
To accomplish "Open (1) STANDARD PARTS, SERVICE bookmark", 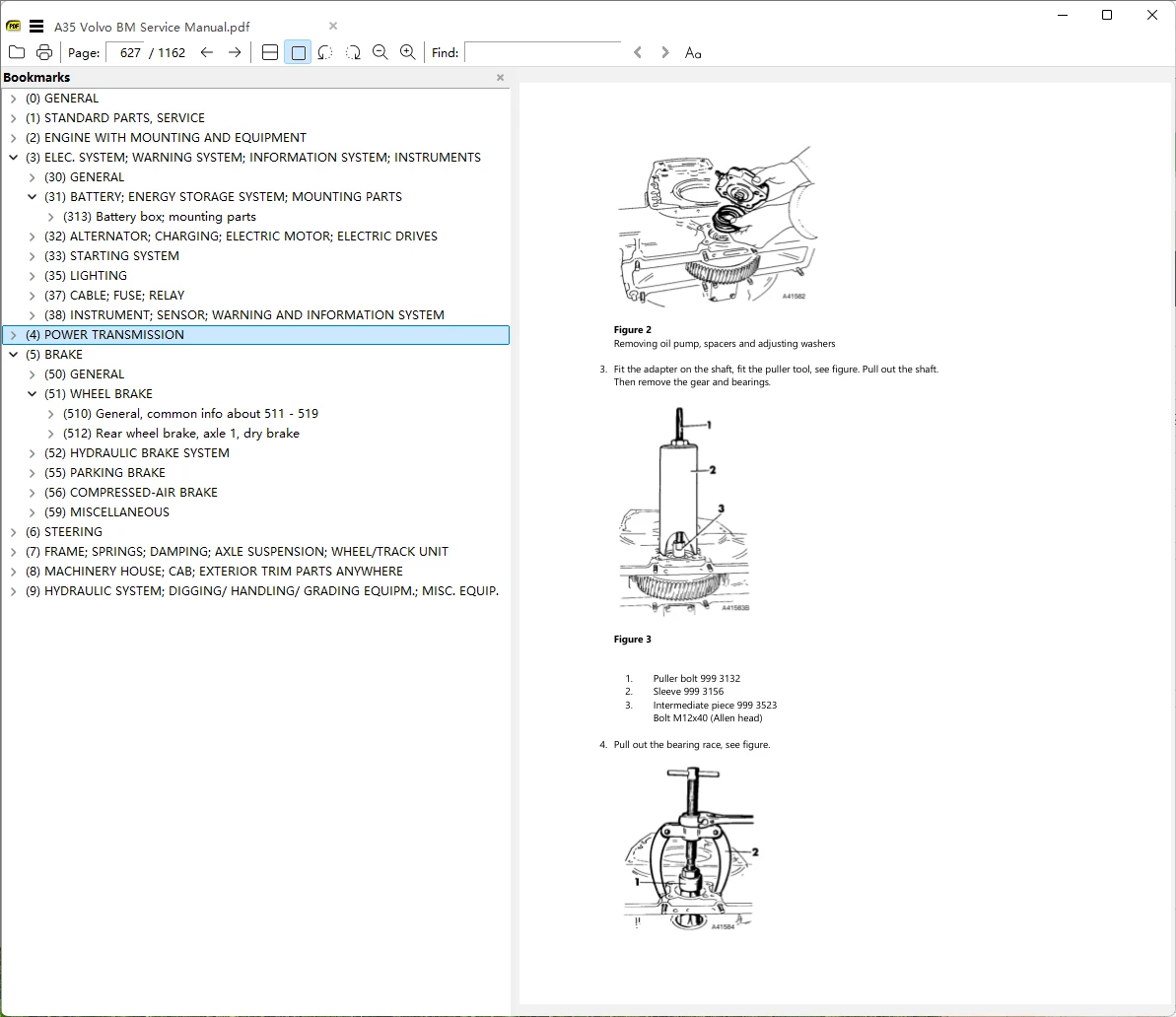I will [x=114, y=117].
